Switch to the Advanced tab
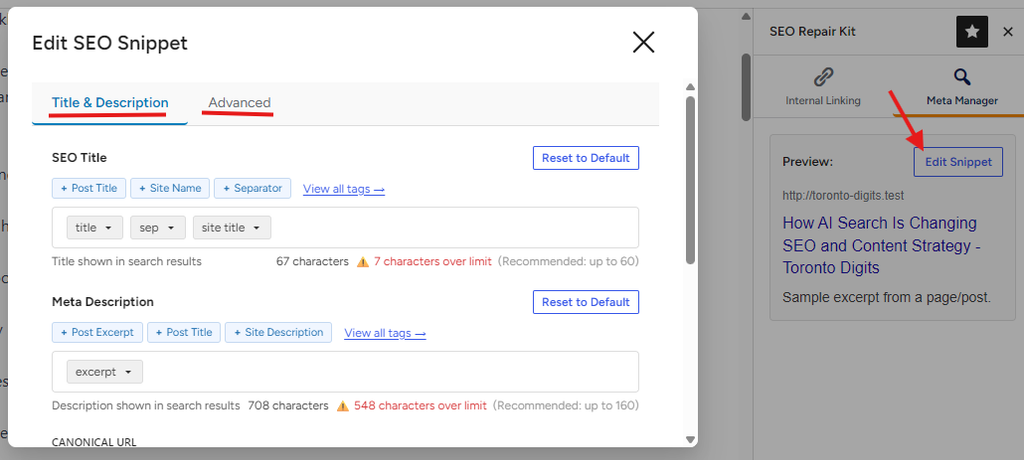 239,103
